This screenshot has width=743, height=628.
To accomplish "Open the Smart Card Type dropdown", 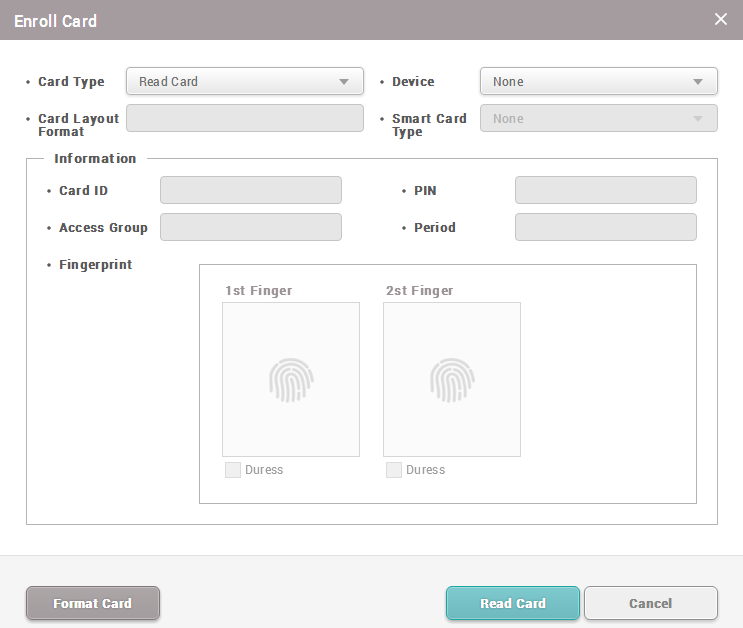I will (x=598, y=119).
